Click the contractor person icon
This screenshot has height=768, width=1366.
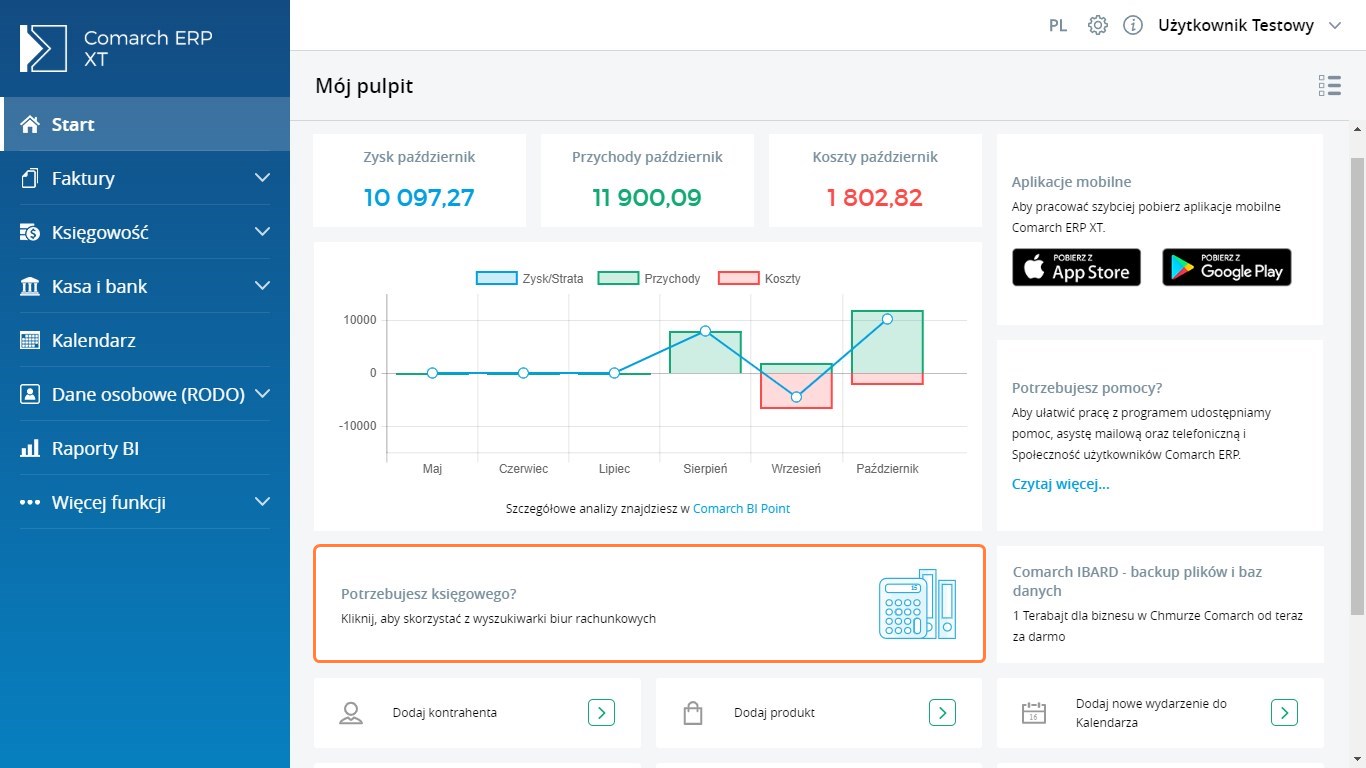click(x=351, y=713)
